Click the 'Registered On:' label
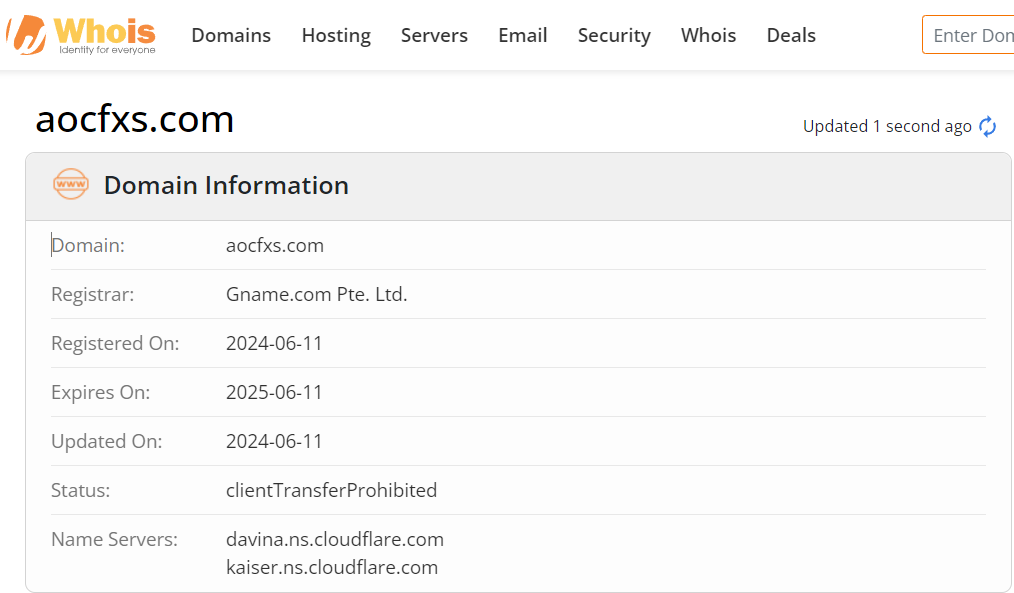The width and height of the screenshot is (1014, 593). point(115,343)
